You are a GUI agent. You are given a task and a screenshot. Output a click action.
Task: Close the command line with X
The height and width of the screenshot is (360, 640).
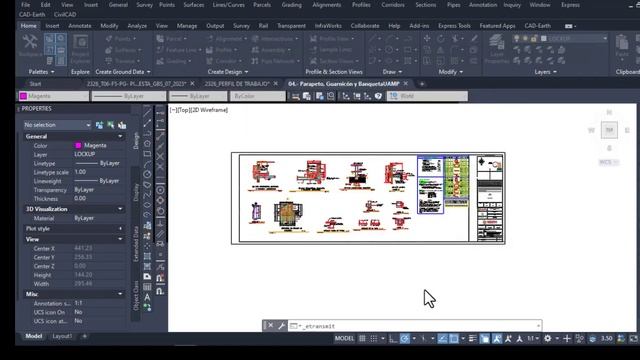(271, 326)
